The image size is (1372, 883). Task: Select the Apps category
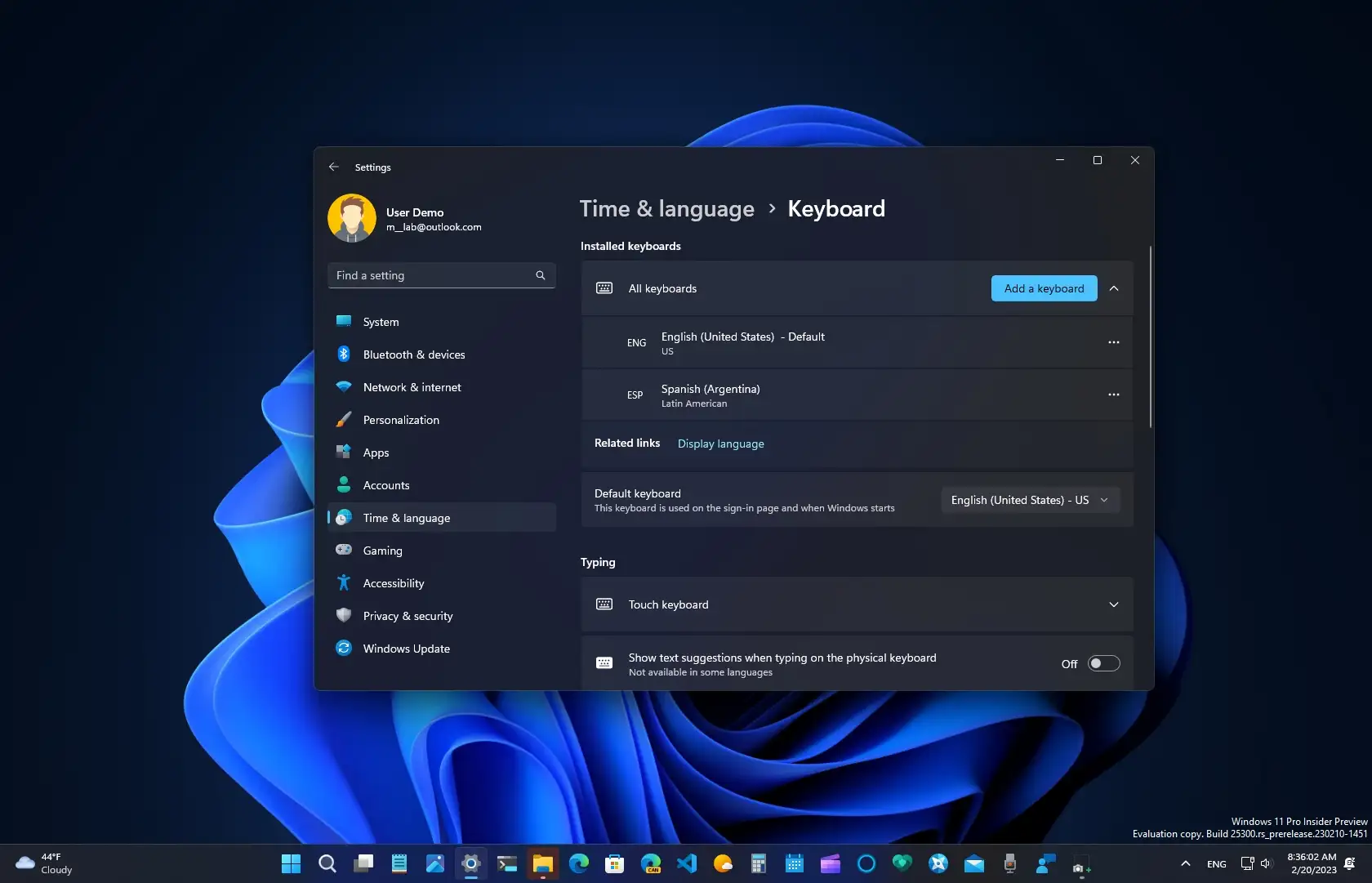tap(441, 453)
